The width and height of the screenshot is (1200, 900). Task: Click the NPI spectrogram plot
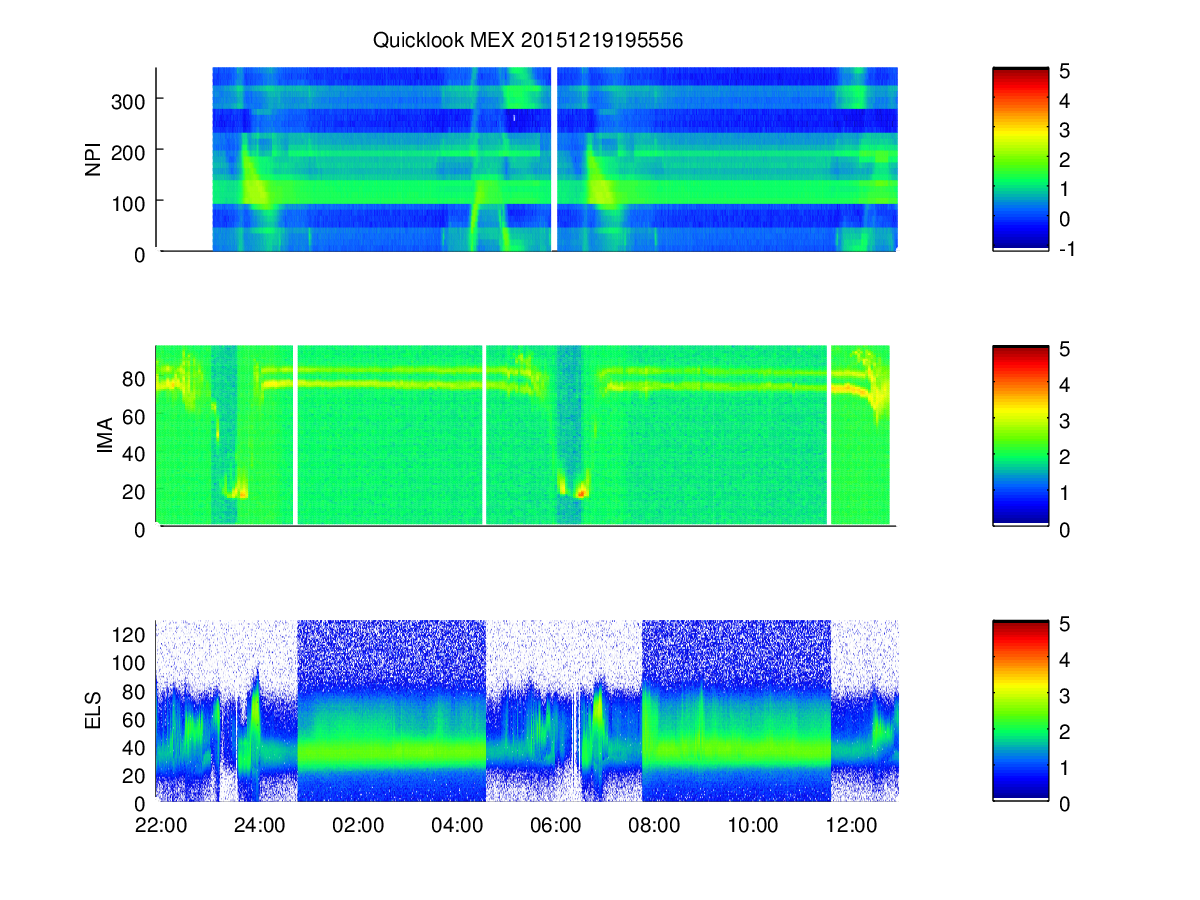[x=527, y=159]
